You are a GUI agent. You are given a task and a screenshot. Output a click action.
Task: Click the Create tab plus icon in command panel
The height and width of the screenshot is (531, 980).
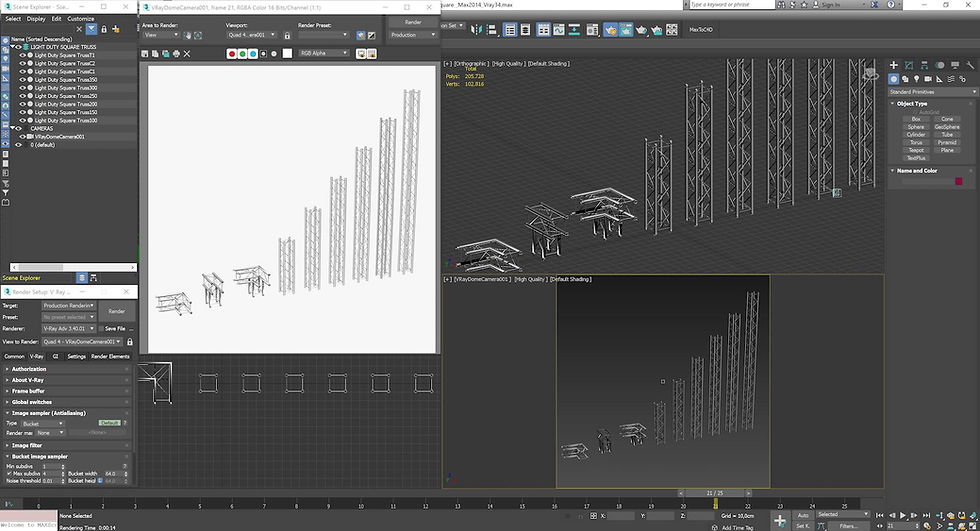894,66
